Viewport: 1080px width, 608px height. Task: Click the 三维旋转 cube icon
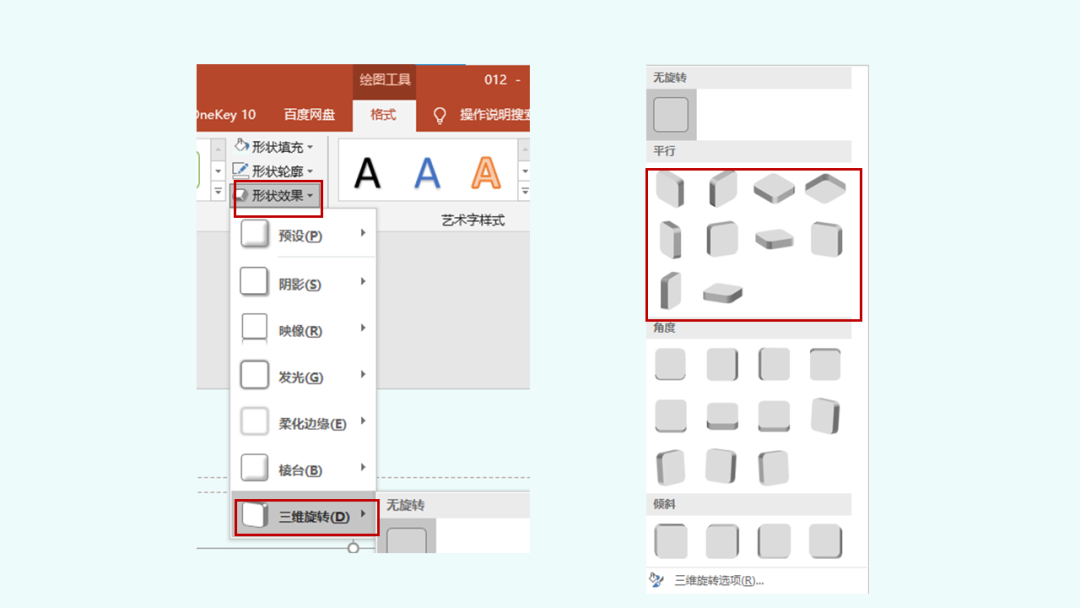(x=255, y=515)
